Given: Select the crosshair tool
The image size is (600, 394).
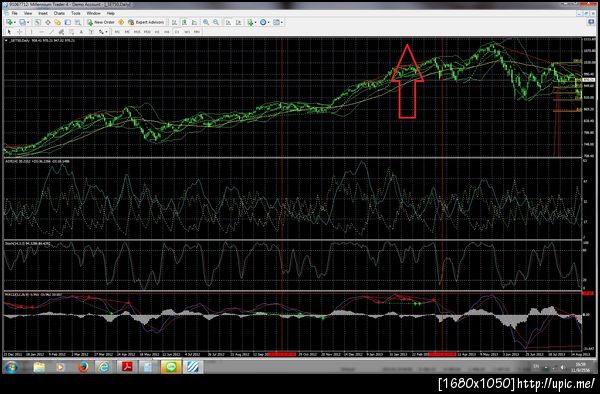Looking at the screenshot, I should [x=20, y=32].
